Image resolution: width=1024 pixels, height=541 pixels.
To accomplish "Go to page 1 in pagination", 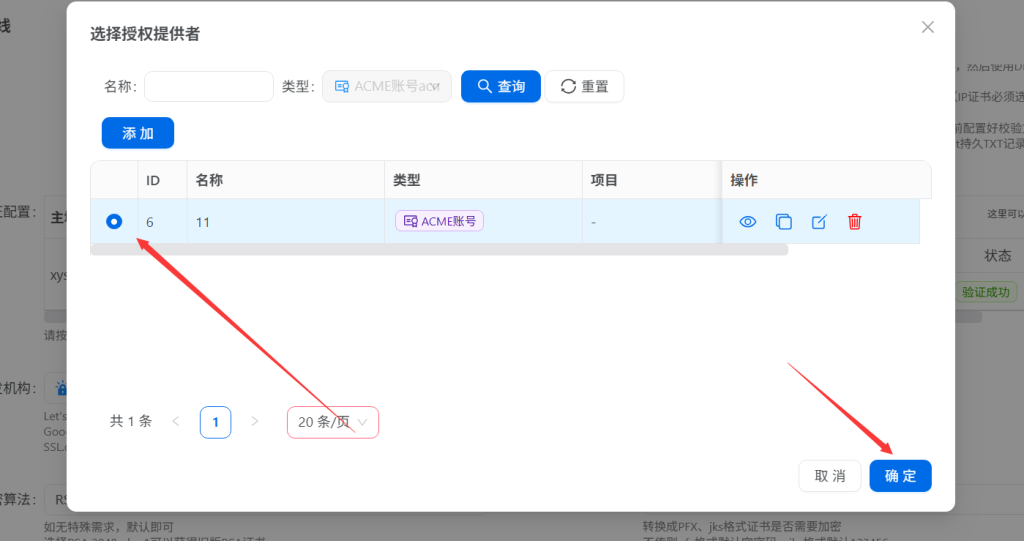I will (x=216, y=422).
